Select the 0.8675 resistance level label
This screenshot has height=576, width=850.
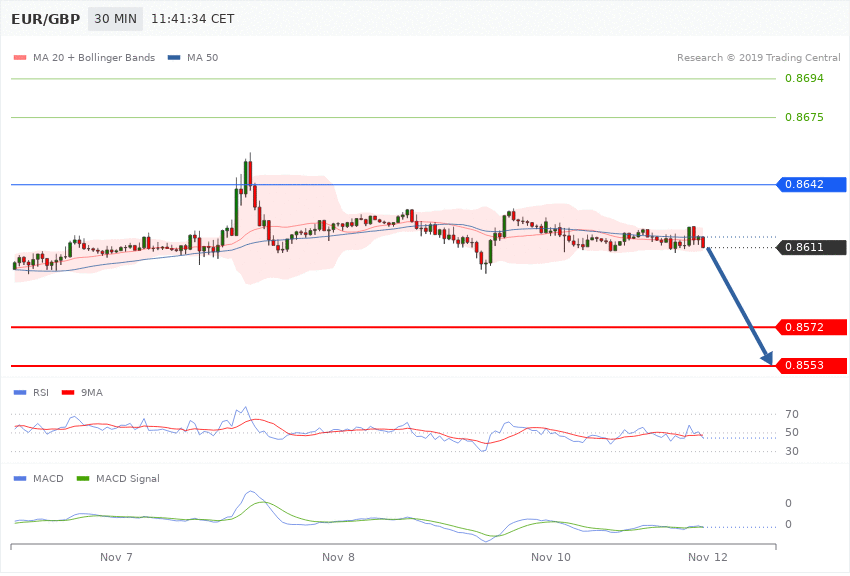tap(804, 117)
